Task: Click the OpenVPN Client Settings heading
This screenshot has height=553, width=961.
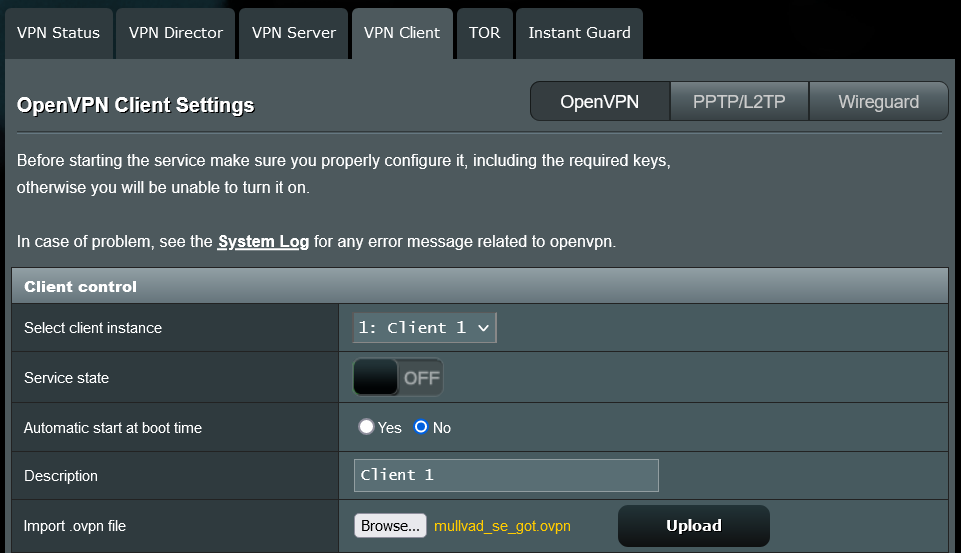Action: 136,105
